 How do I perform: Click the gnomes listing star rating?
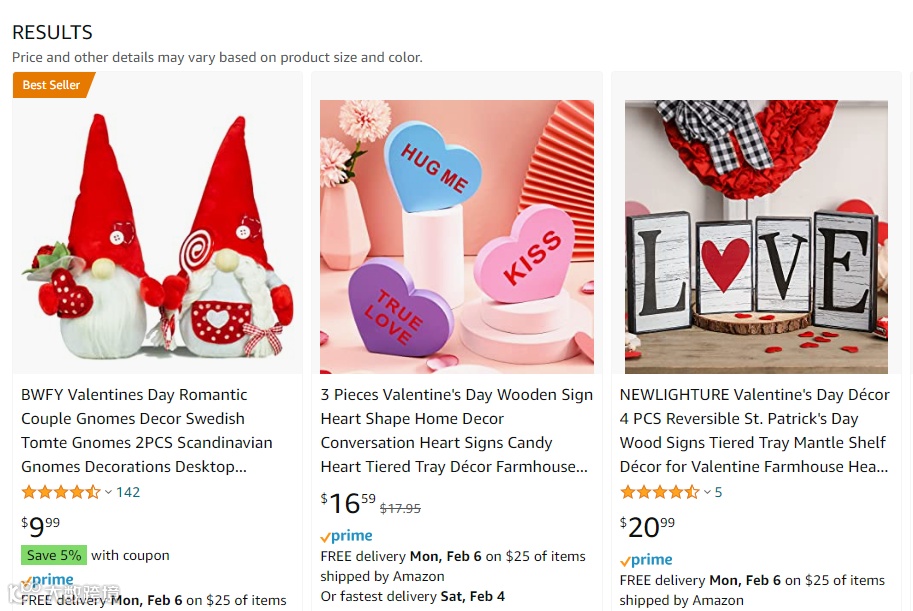[x=61, y=492]
